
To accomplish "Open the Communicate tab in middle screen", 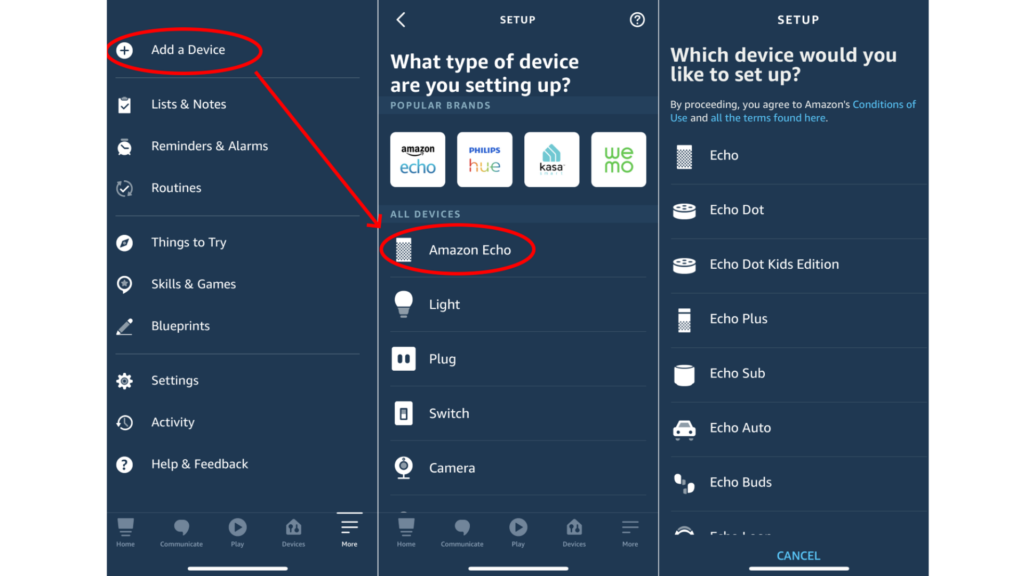I will pos(462,532).
